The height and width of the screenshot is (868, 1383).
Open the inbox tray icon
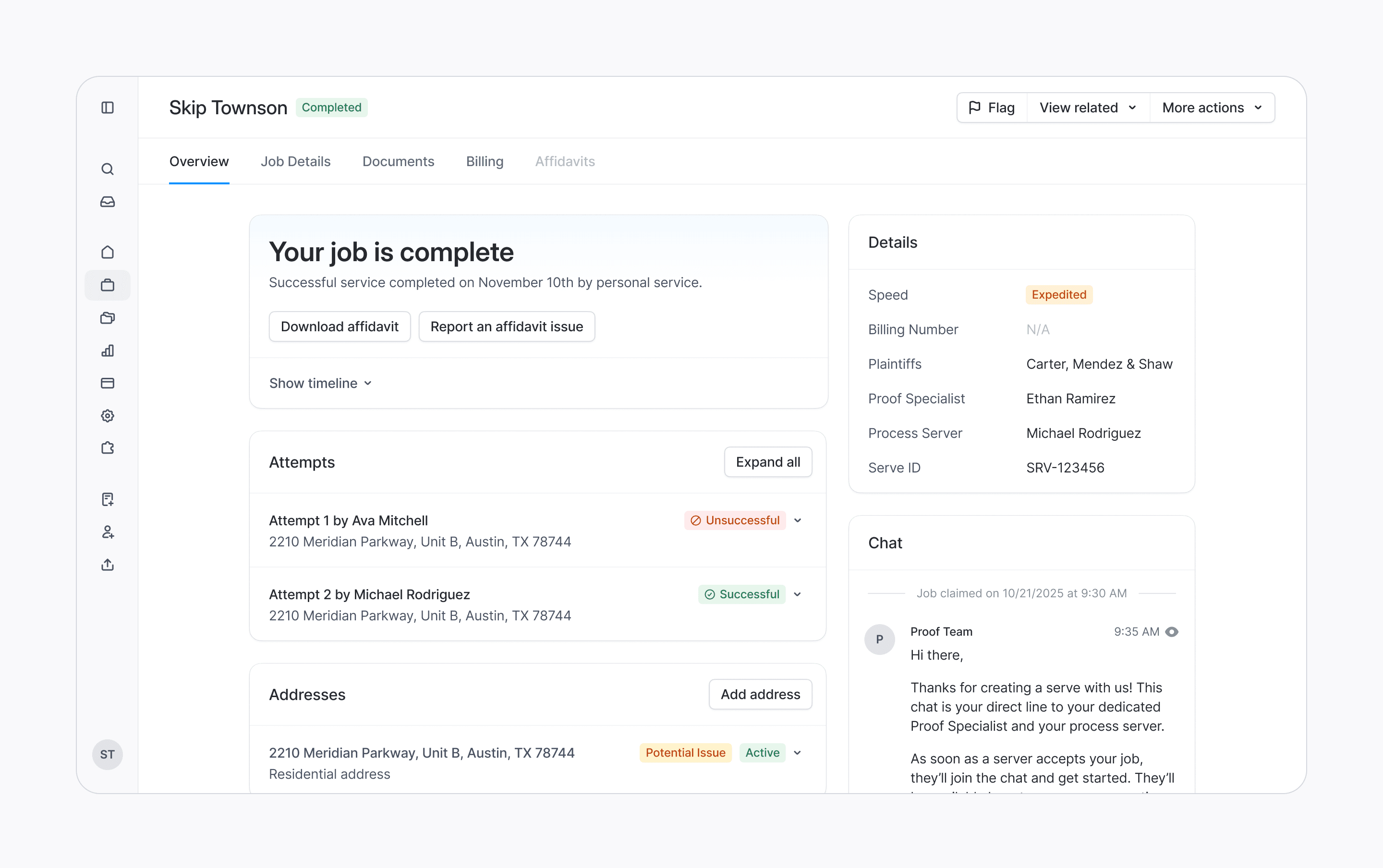108,202
